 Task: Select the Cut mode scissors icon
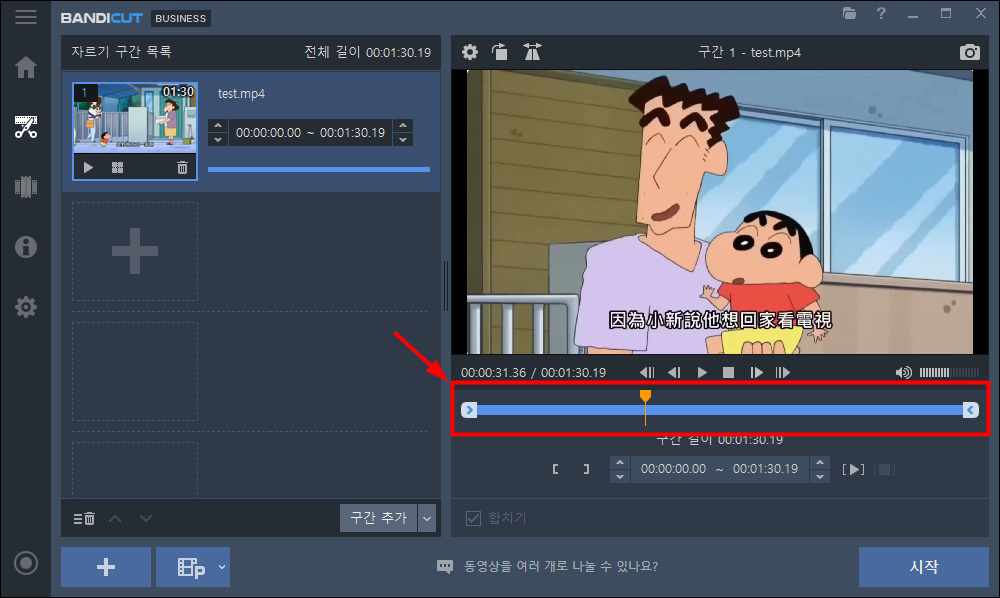(26, 127)
